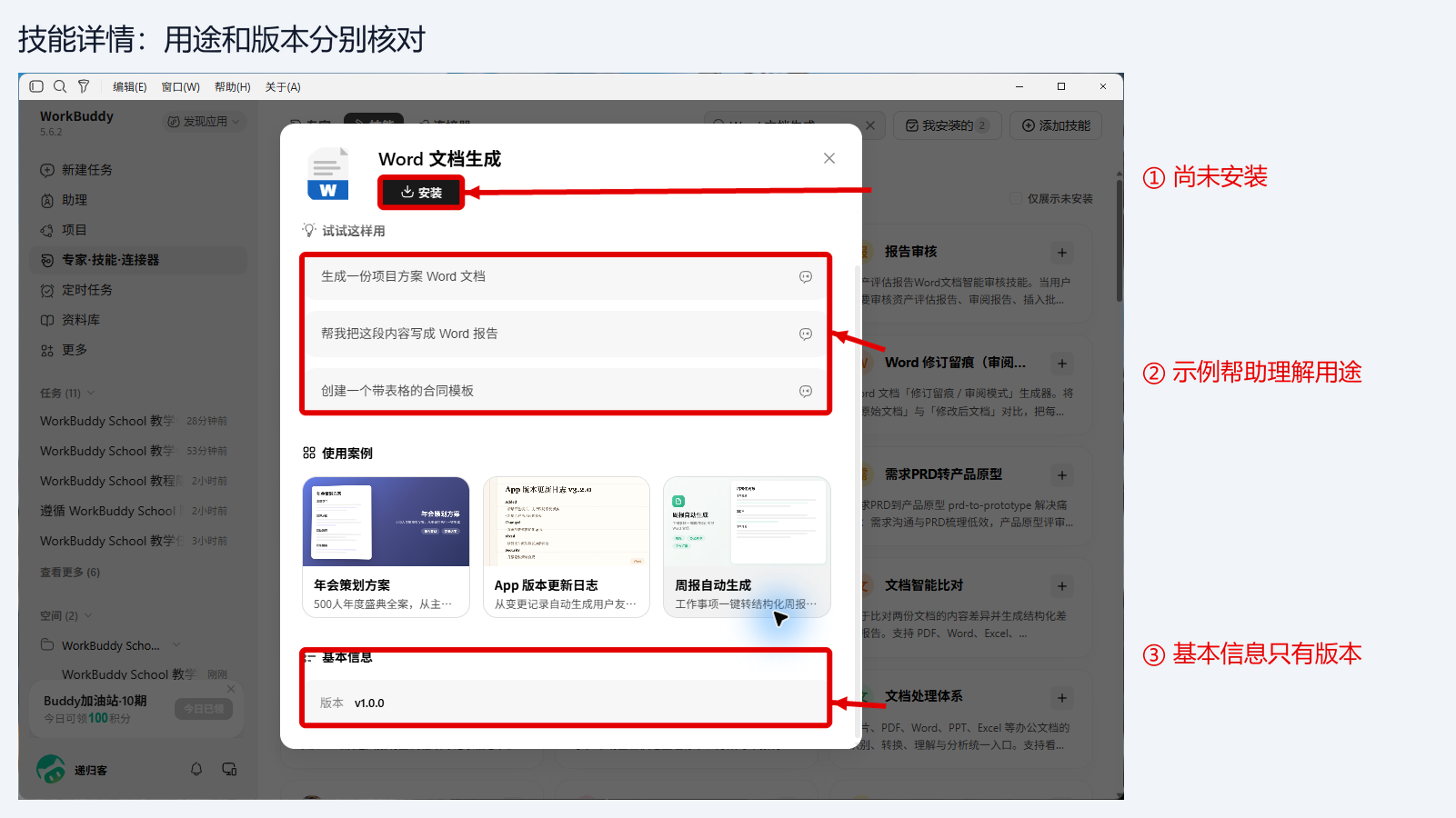
Task: Collapse the 任务 (11) section chevron
Action: (x=91, y=393)
